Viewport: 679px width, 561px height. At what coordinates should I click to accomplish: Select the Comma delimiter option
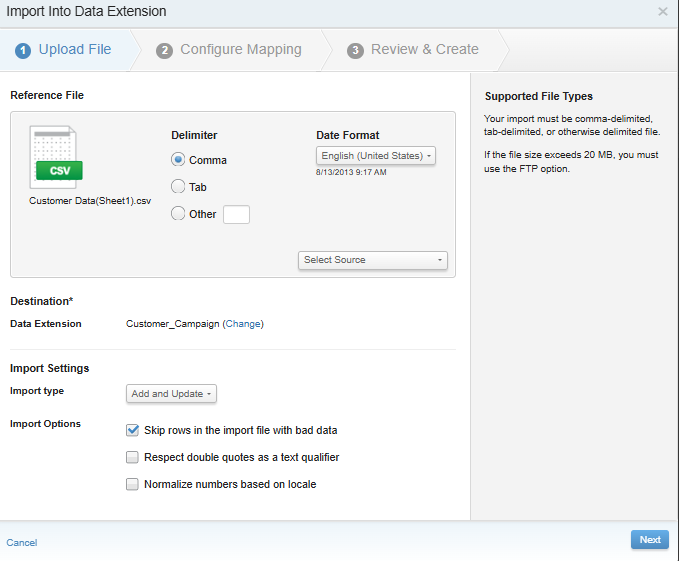coord(178,160)
